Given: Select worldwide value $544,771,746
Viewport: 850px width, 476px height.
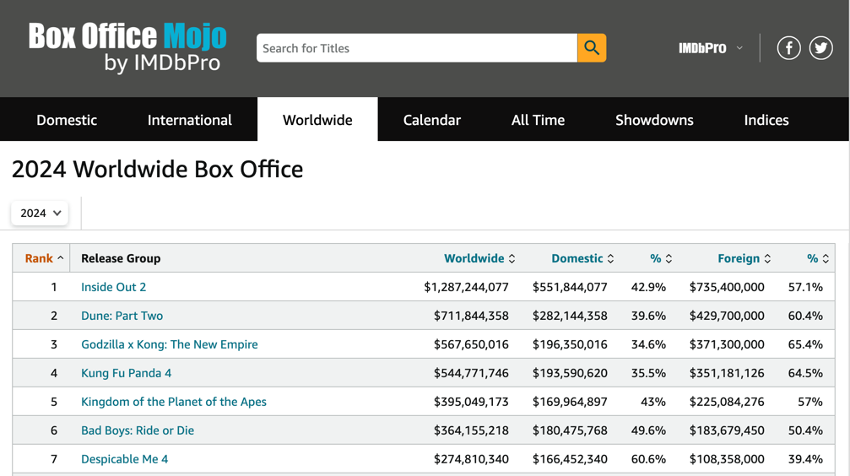Looking at the screenshot, I should tap(471, 373).
